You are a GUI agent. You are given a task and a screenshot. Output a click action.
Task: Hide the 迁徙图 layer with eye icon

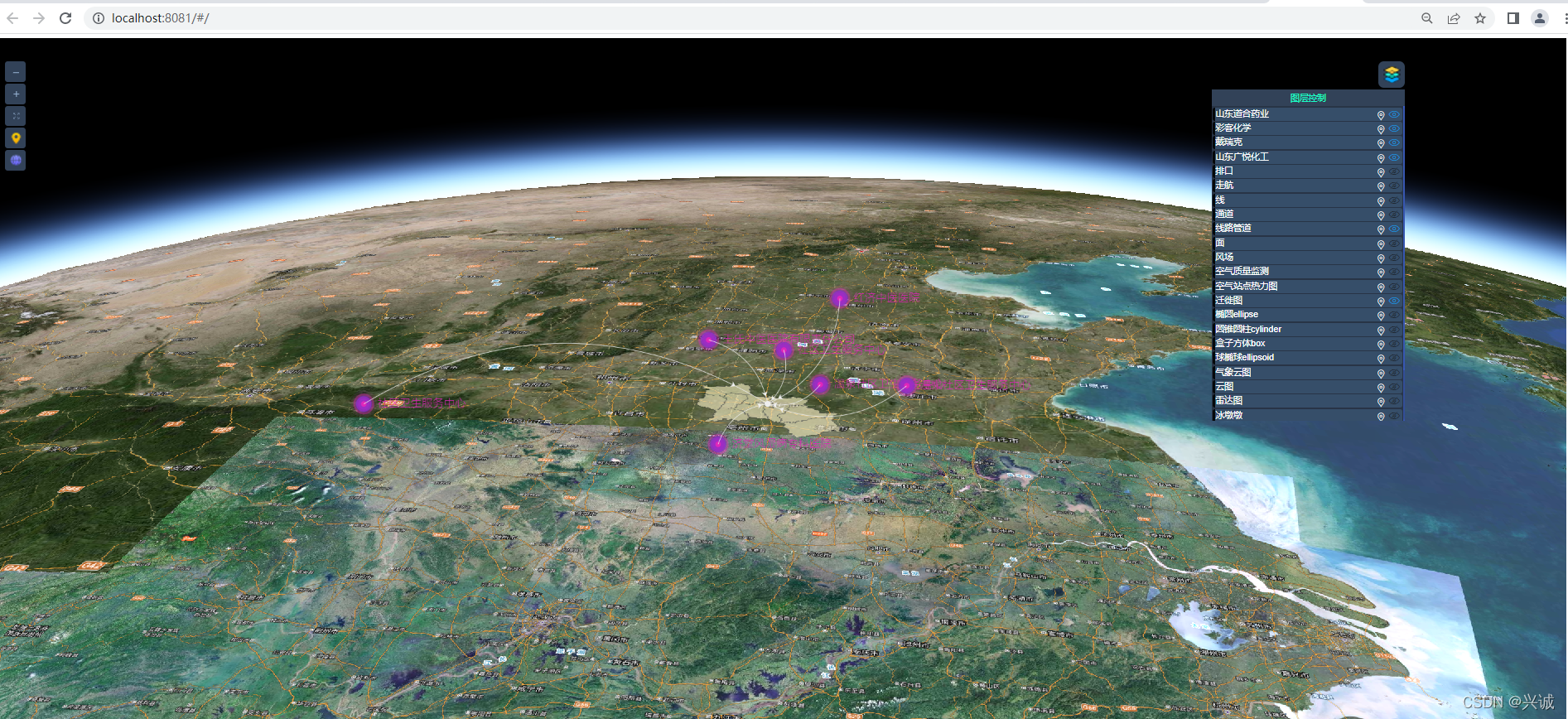click(x=1395, y=301)
